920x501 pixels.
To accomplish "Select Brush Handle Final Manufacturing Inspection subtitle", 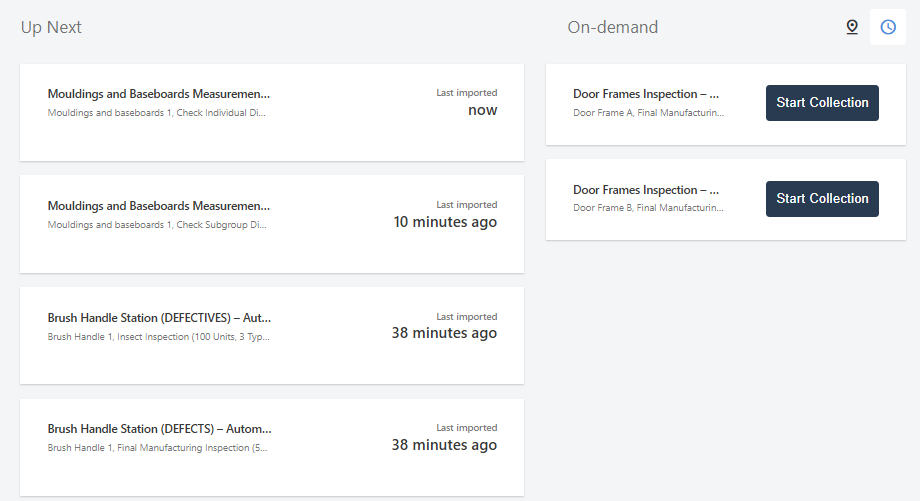I will coord(157,448).
